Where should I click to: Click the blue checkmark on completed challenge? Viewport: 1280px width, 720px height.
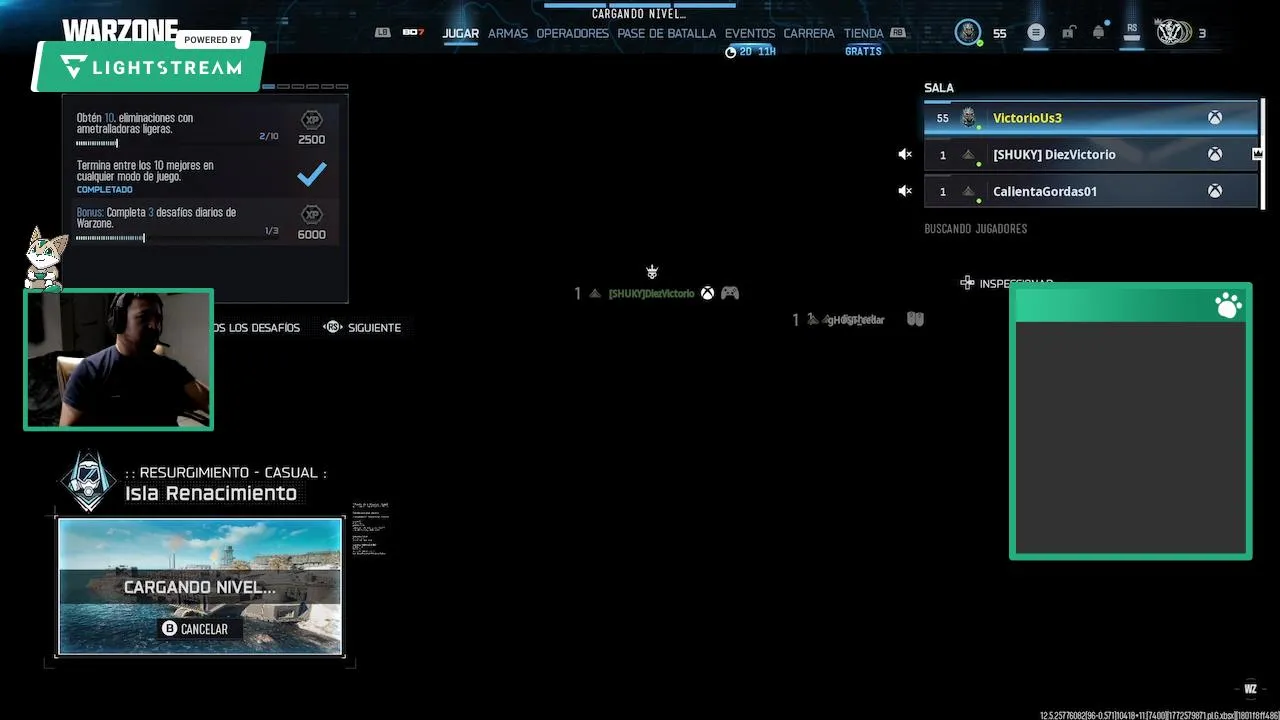pos(312,174)
